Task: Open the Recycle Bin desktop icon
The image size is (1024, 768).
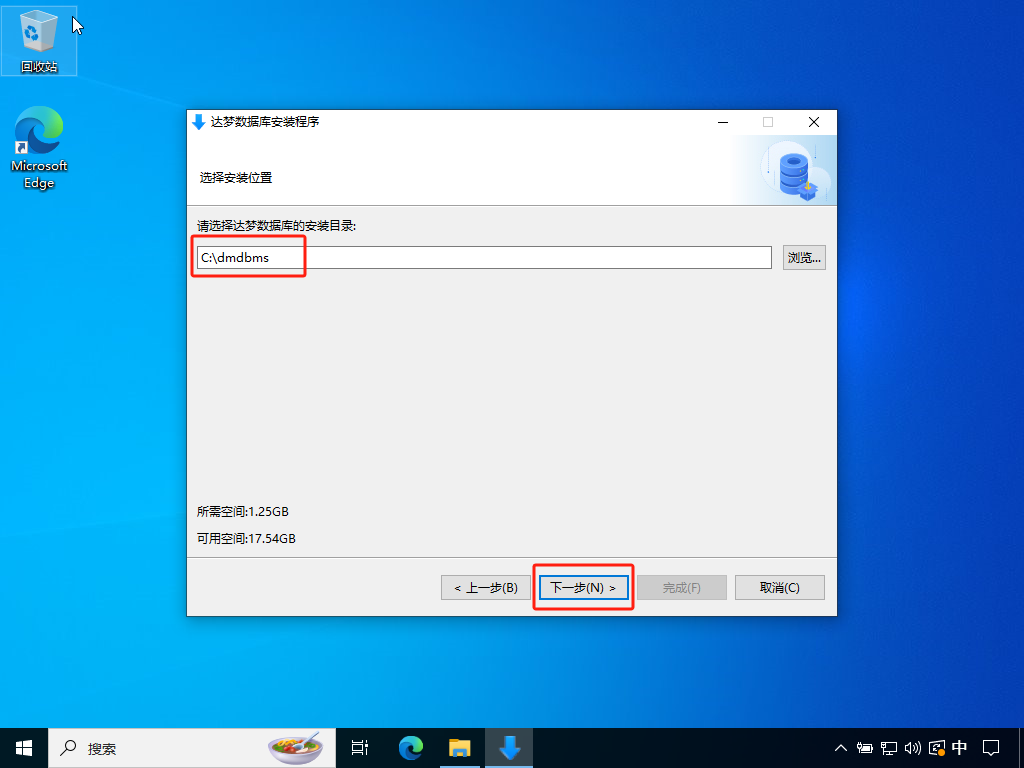Action: click(39, 40)
